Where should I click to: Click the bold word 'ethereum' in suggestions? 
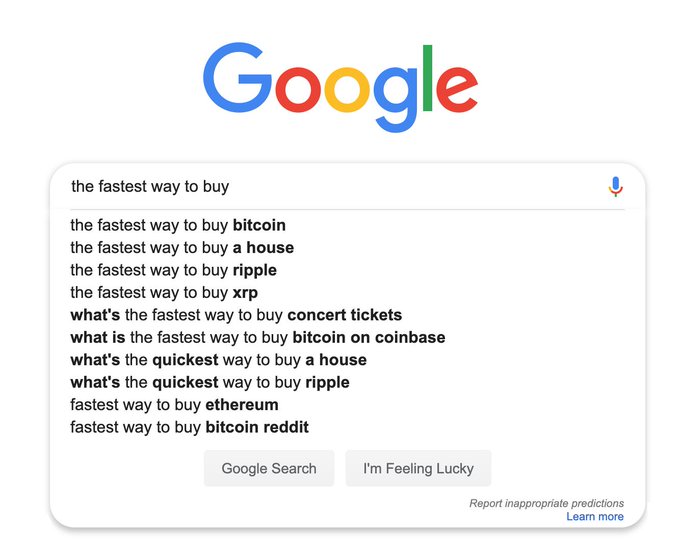pyautogui.click(x=242, y=405)
